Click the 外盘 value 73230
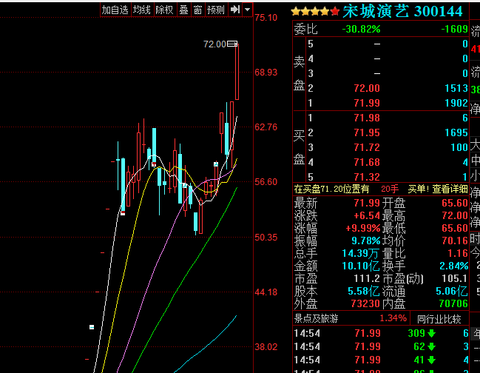Viewport: 480px width, 373px height. pos(365,304)
